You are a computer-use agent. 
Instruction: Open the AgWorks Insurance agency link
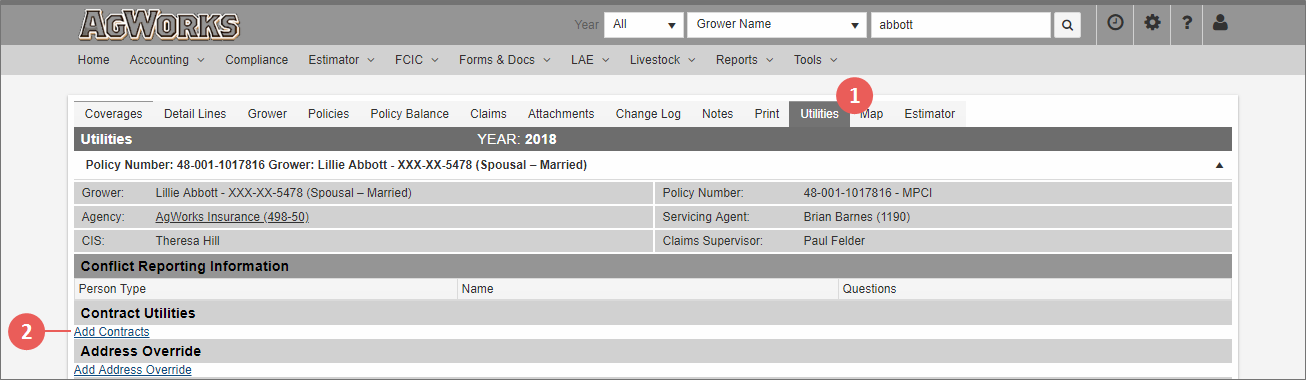pos(232,217)
